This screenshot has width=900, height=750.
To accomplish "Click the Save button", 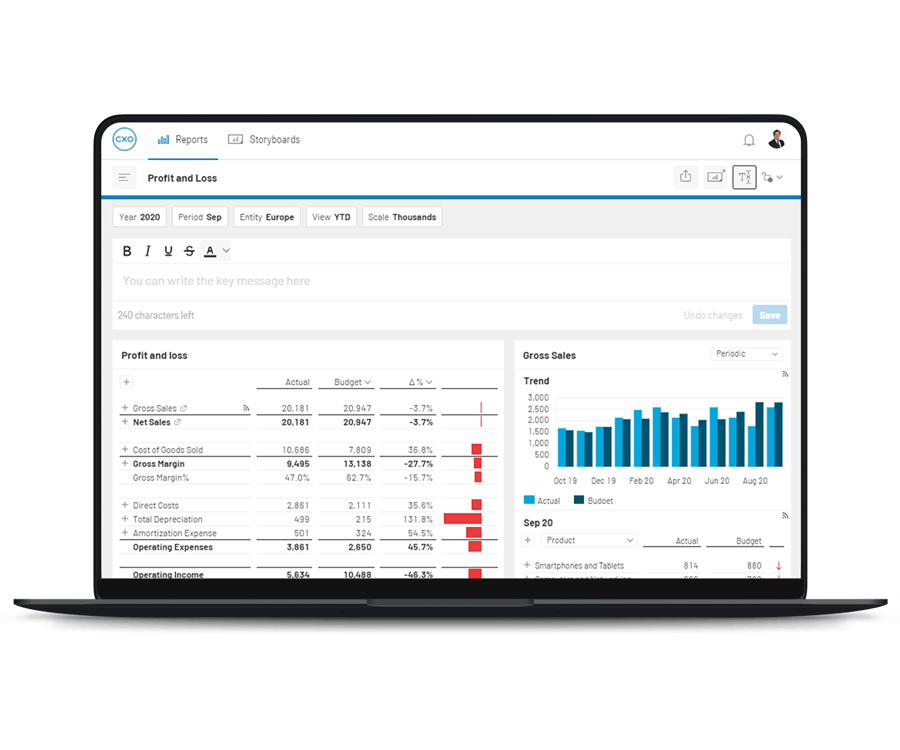I will point(769,315).
